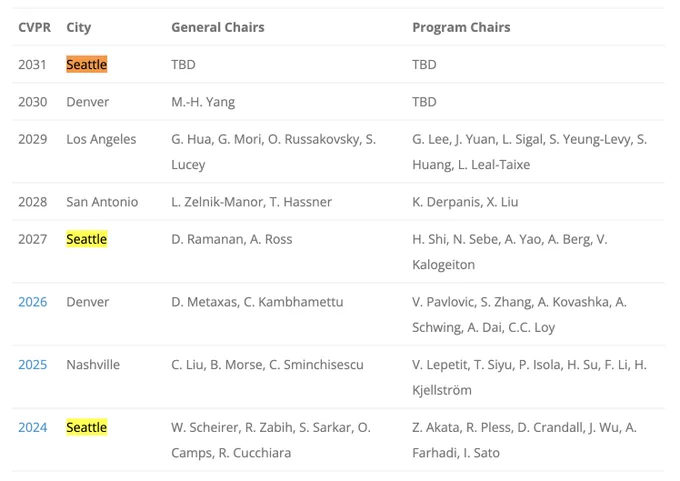Click D. Metaxas, C. Kambhamettu chairs cell
The height and width of the screenshot is (481, 680).
point(257,302)
